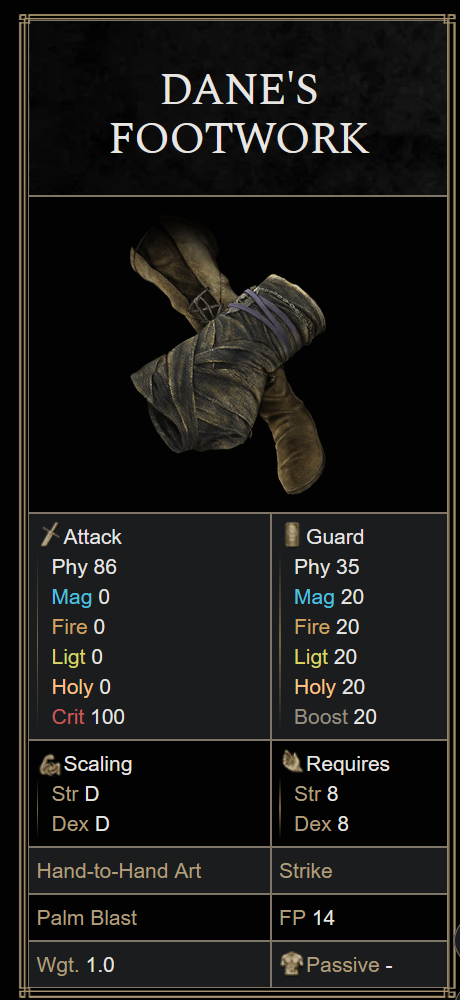
Task: Click the Fire guard stat label
Action: pos(313,627)
